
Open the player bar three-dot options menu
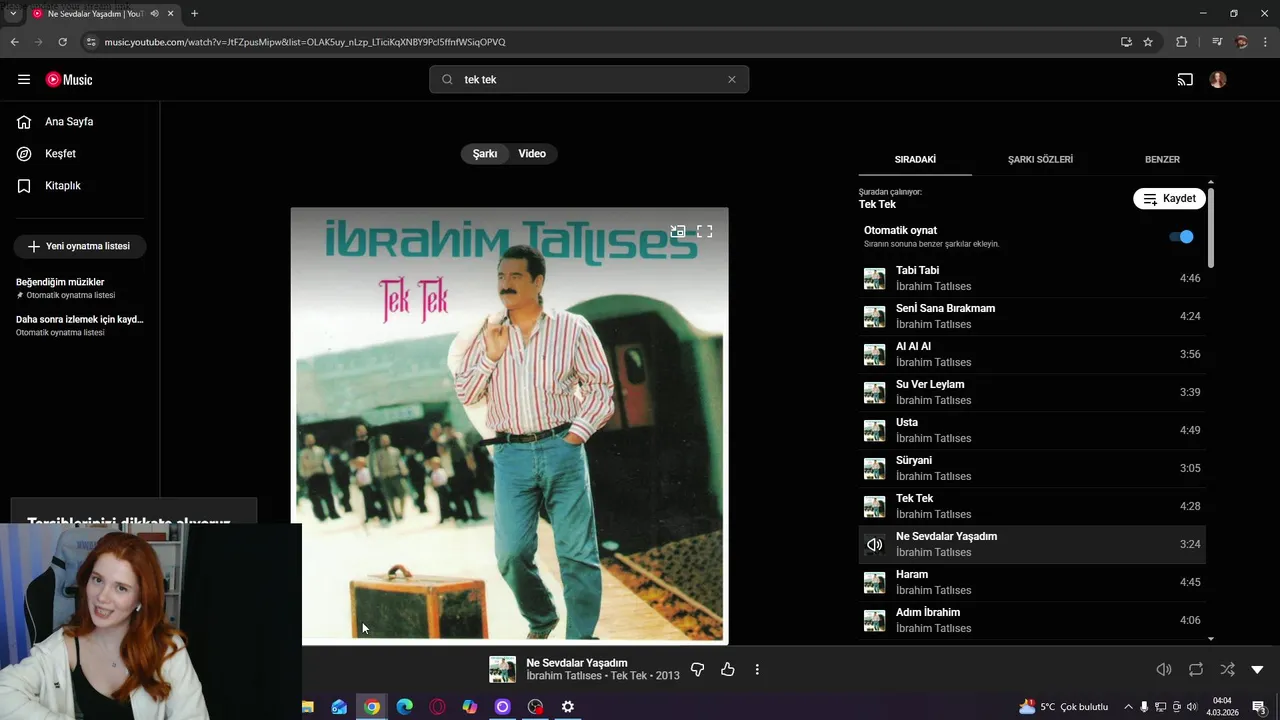click(757, 669)
